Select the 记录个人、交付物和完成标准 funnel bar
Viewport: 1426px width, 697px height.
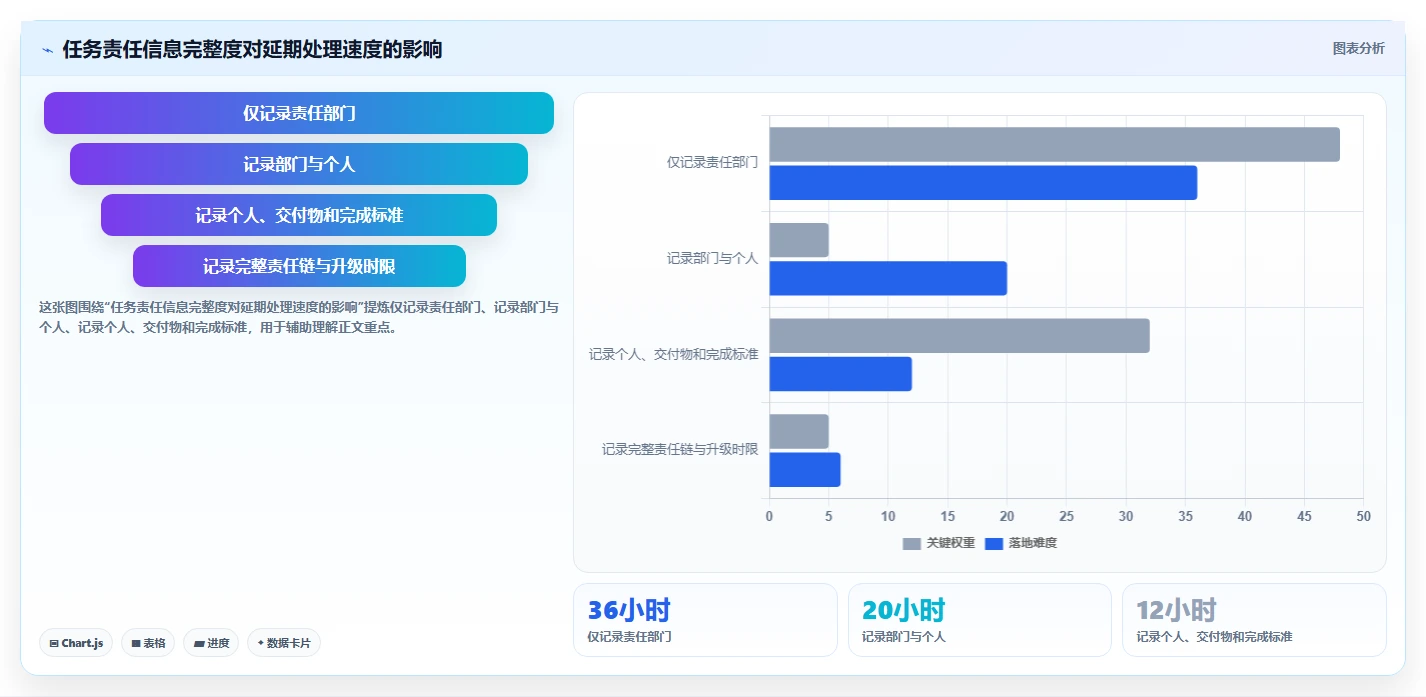pyautogui.click(x=299, y=215)
